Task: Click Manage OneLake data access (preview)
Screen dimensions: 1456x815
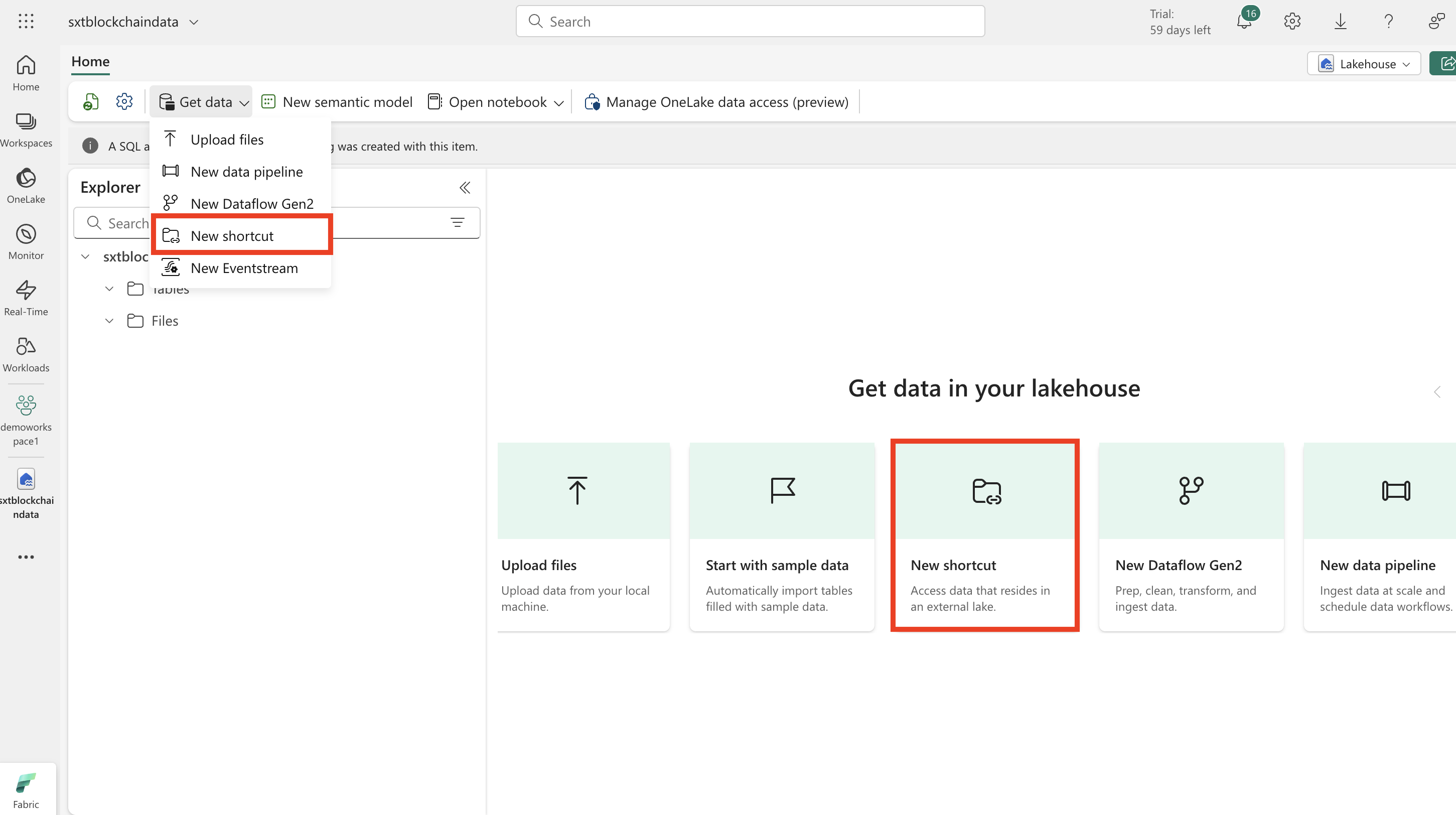Action: (x=716, y=102)
